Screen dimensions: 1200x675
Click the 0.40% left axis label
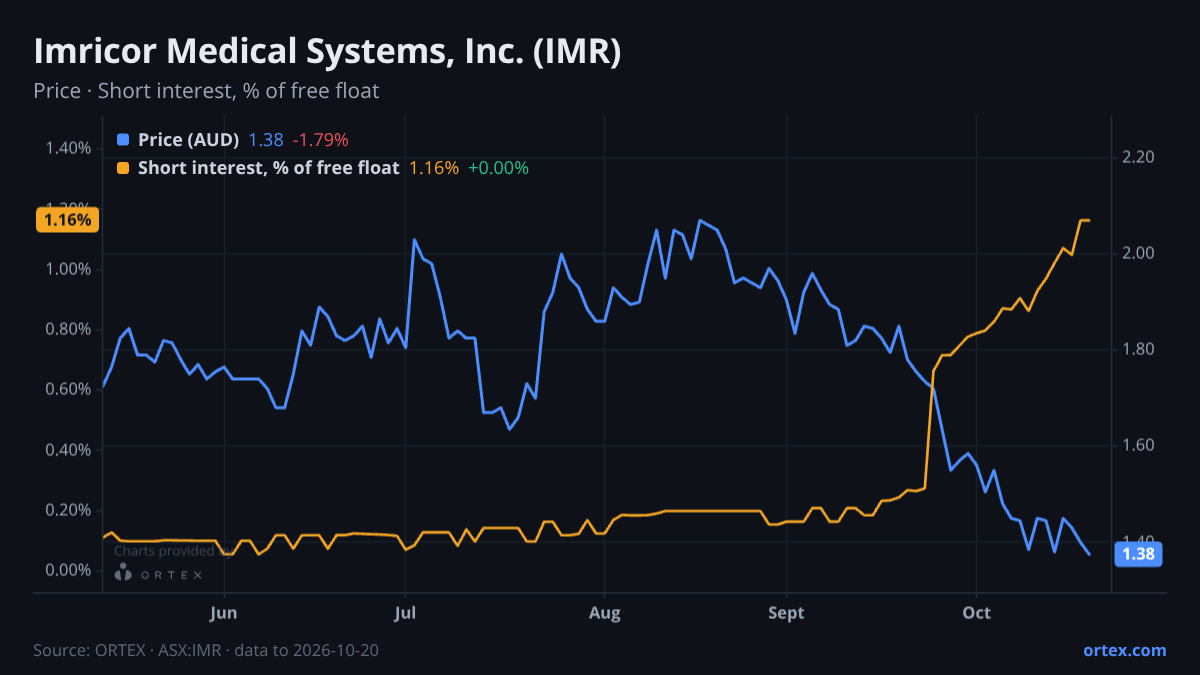point(68,450)
